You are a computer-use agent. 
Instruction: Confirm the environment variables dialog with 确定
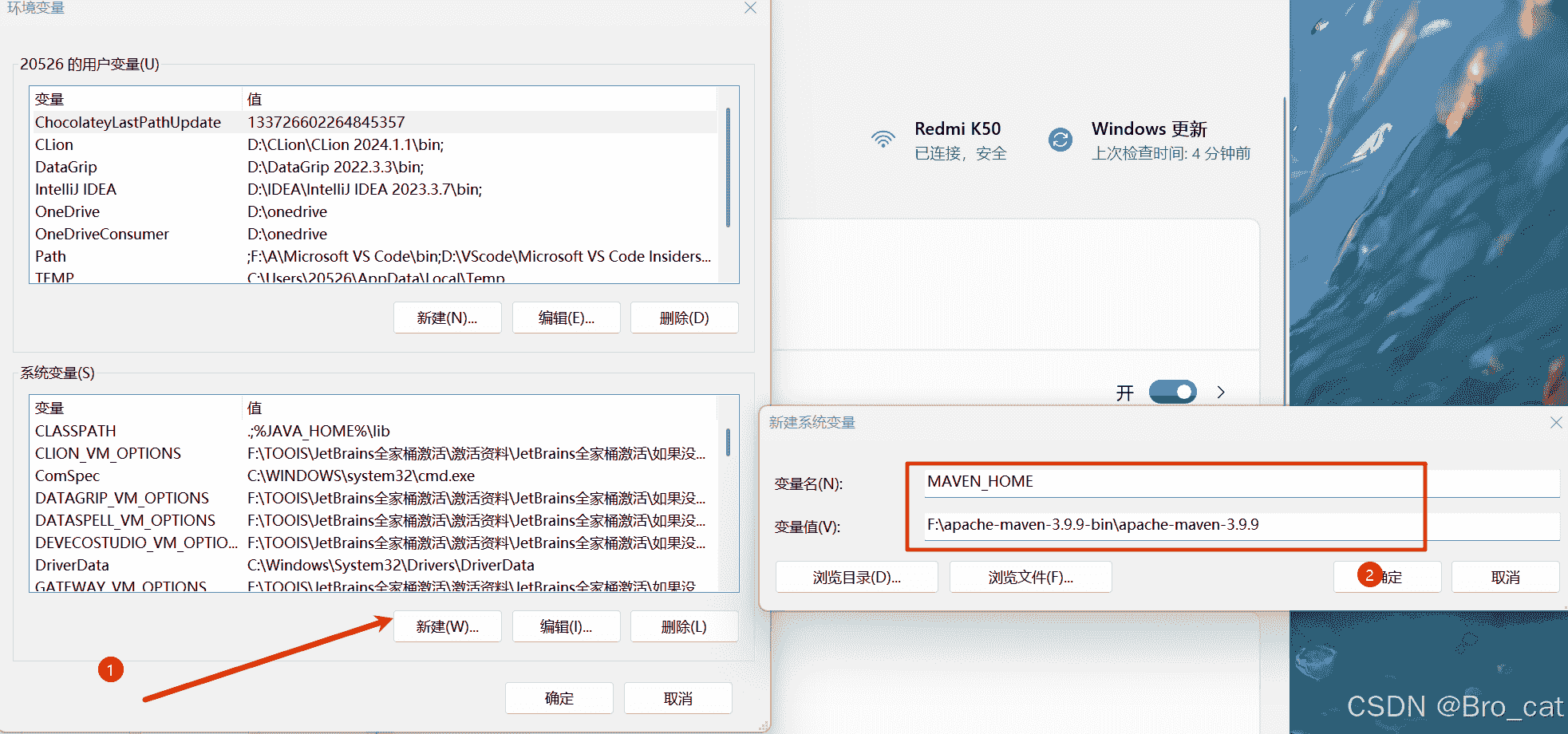tap(559, 698)
